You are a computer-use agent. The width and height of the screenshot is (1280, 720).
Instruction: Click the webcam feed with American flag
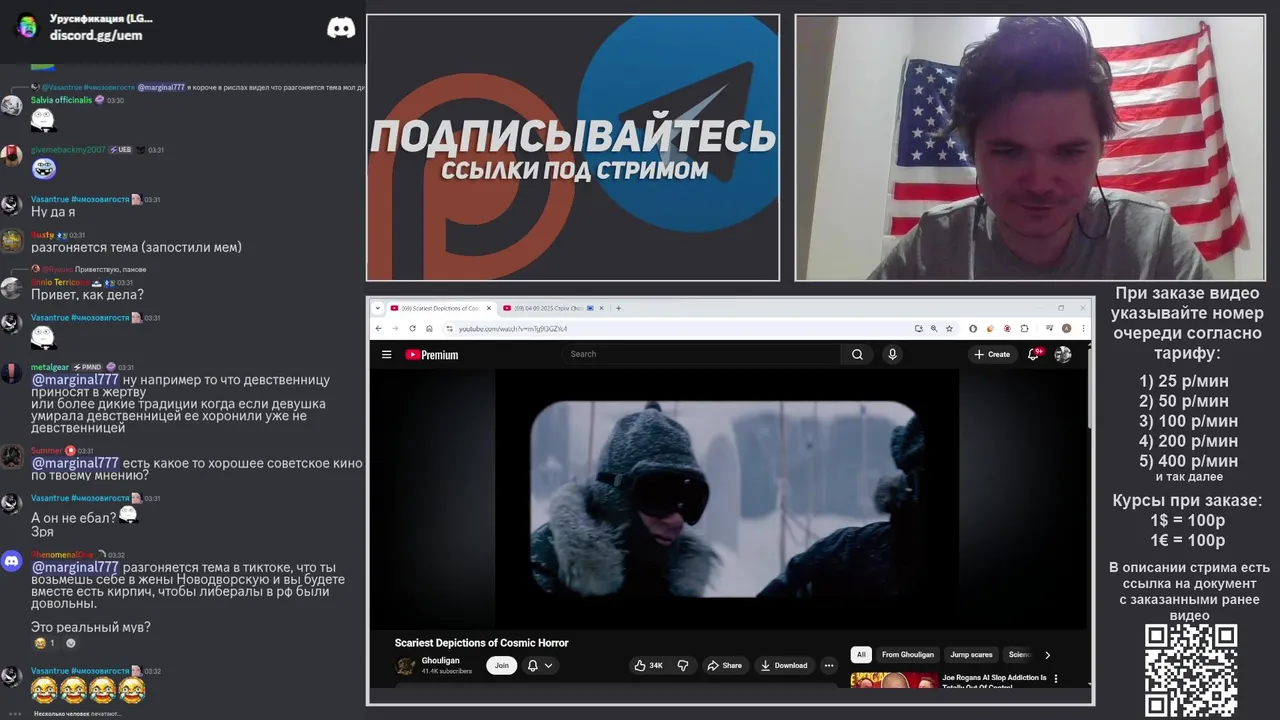(x=1029, y=147)
